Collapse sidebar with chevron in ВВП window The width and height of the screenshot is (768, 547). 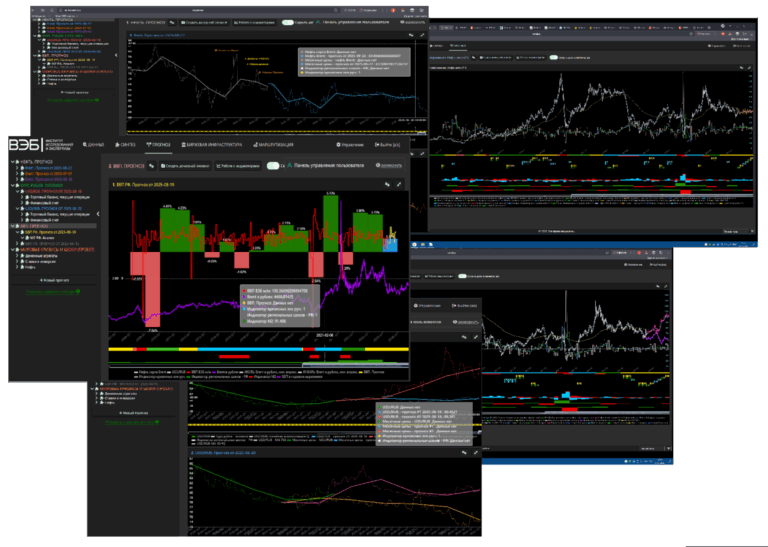pyautogui.click(x=98, y=214)
